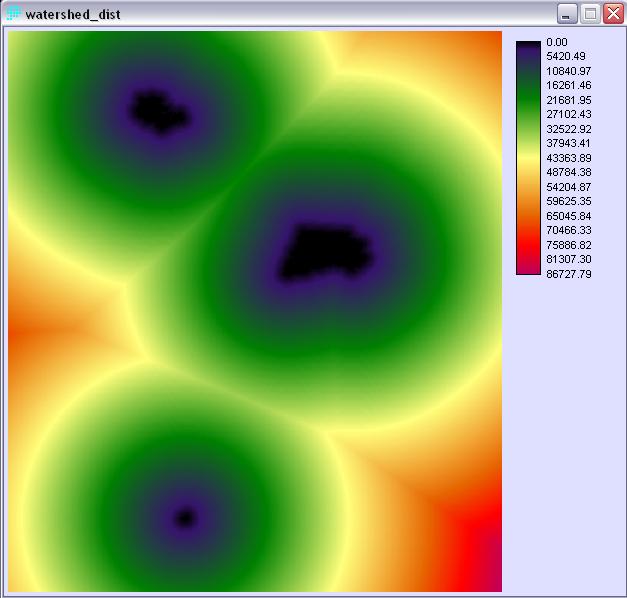
Task: Select the 86727.79 legend label
Action: [x=568, y=274]
